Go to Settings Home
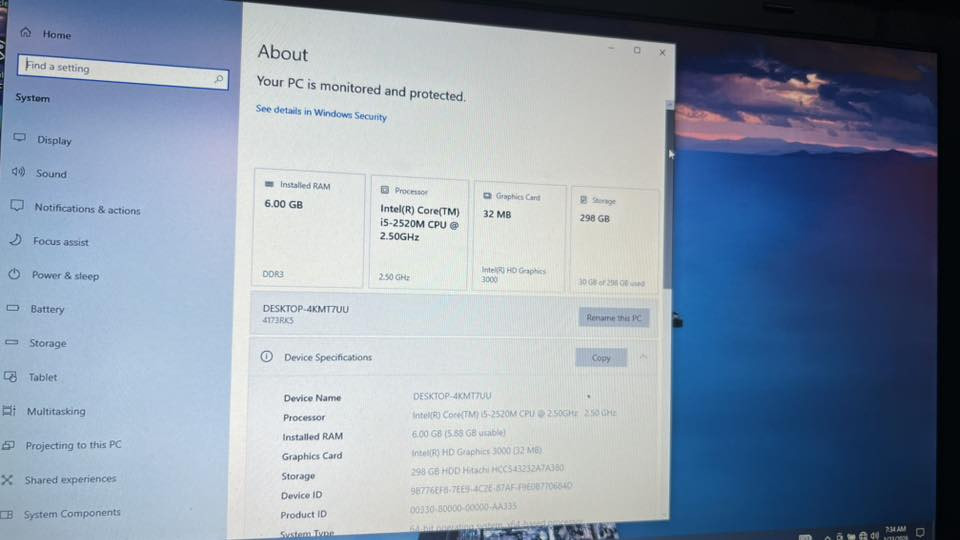 tap(56, 35)
